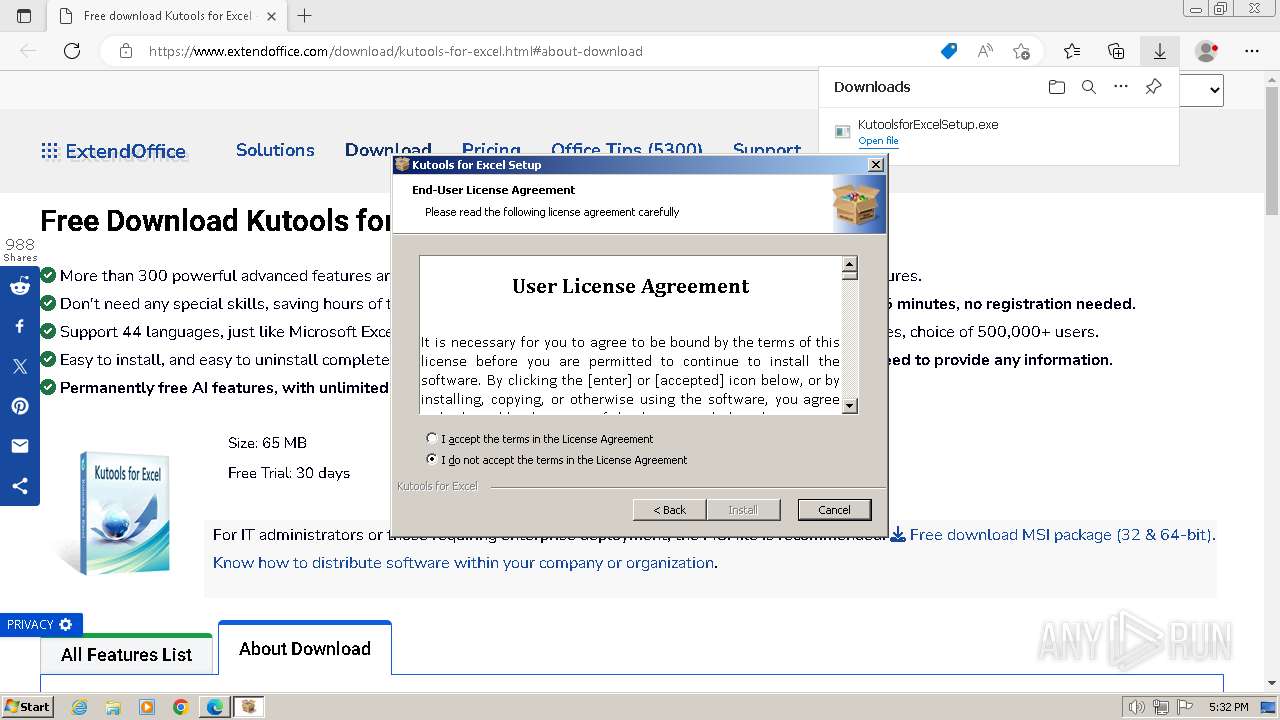
Task: Open the Download menu on the site
Action: (388, 150)
